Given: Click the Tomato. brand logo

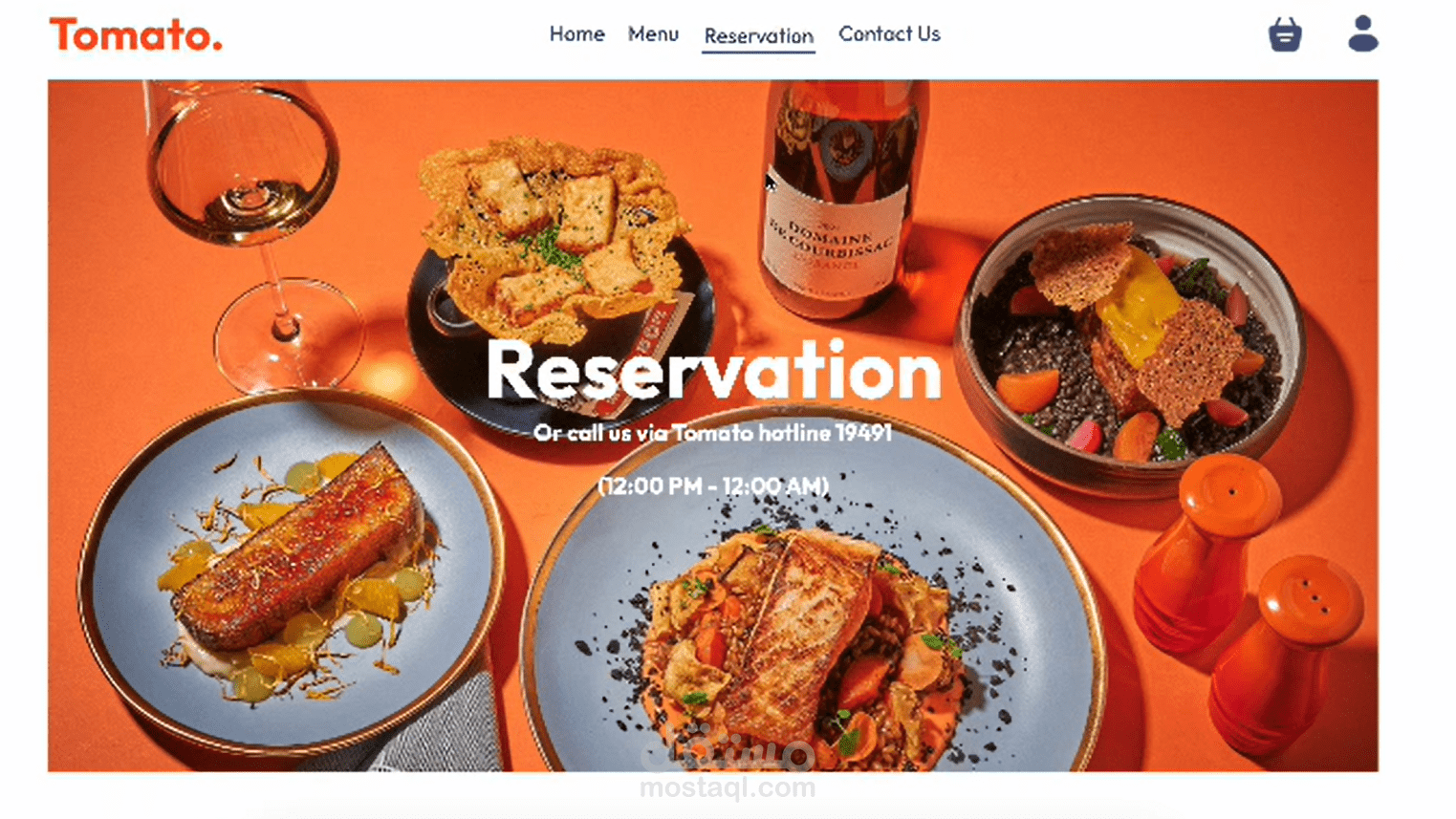Looking at the screenshot, I should tap(136, 35).
